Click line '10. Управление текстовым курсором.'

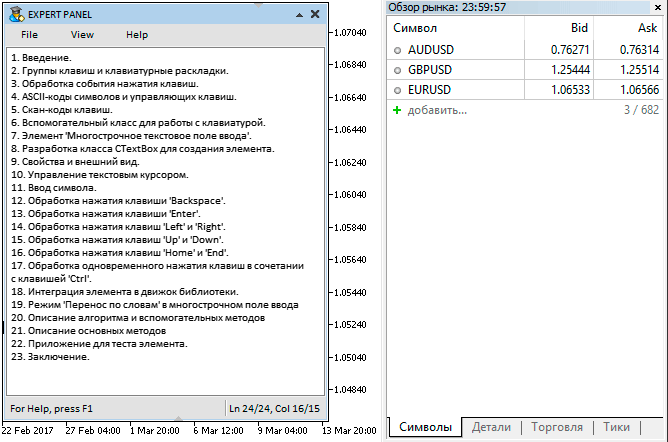point(100,175)
